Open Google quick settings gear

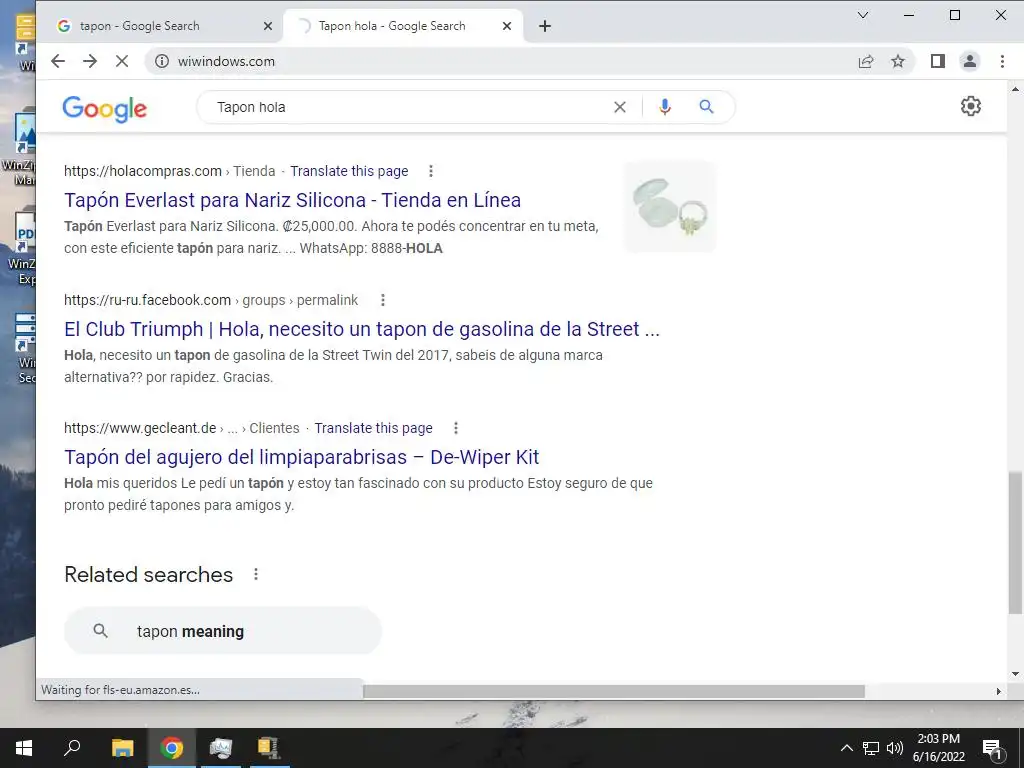coord(970,106)
